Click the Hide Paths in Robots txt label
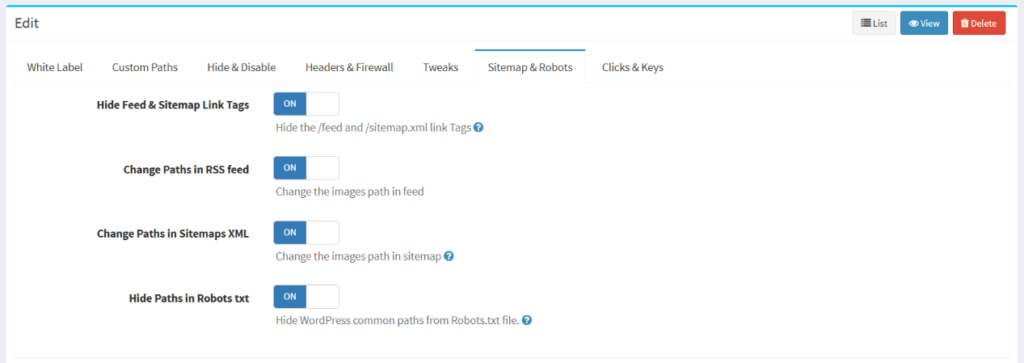The height and width of the screenshot is (363, 1024). pos(189,298)
